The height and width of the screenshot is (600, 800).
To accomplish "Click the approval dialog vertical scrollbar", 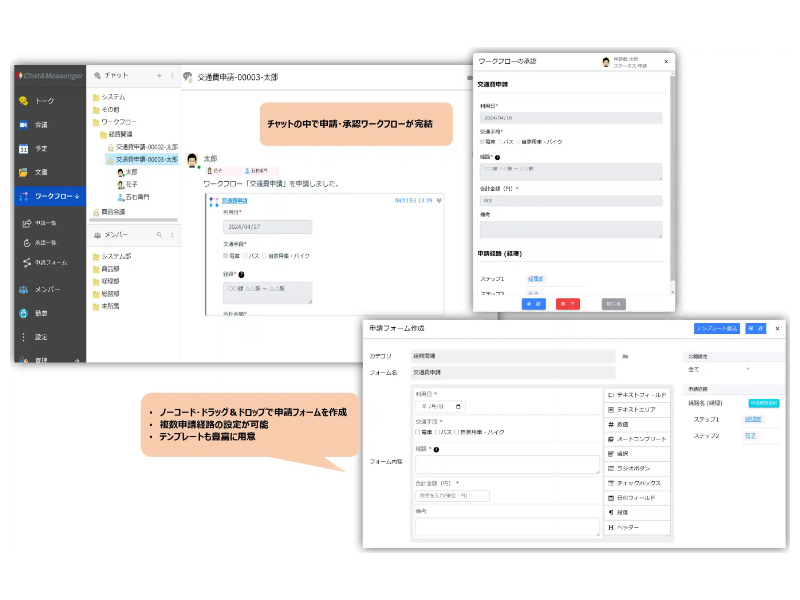I will pos(672,179).
